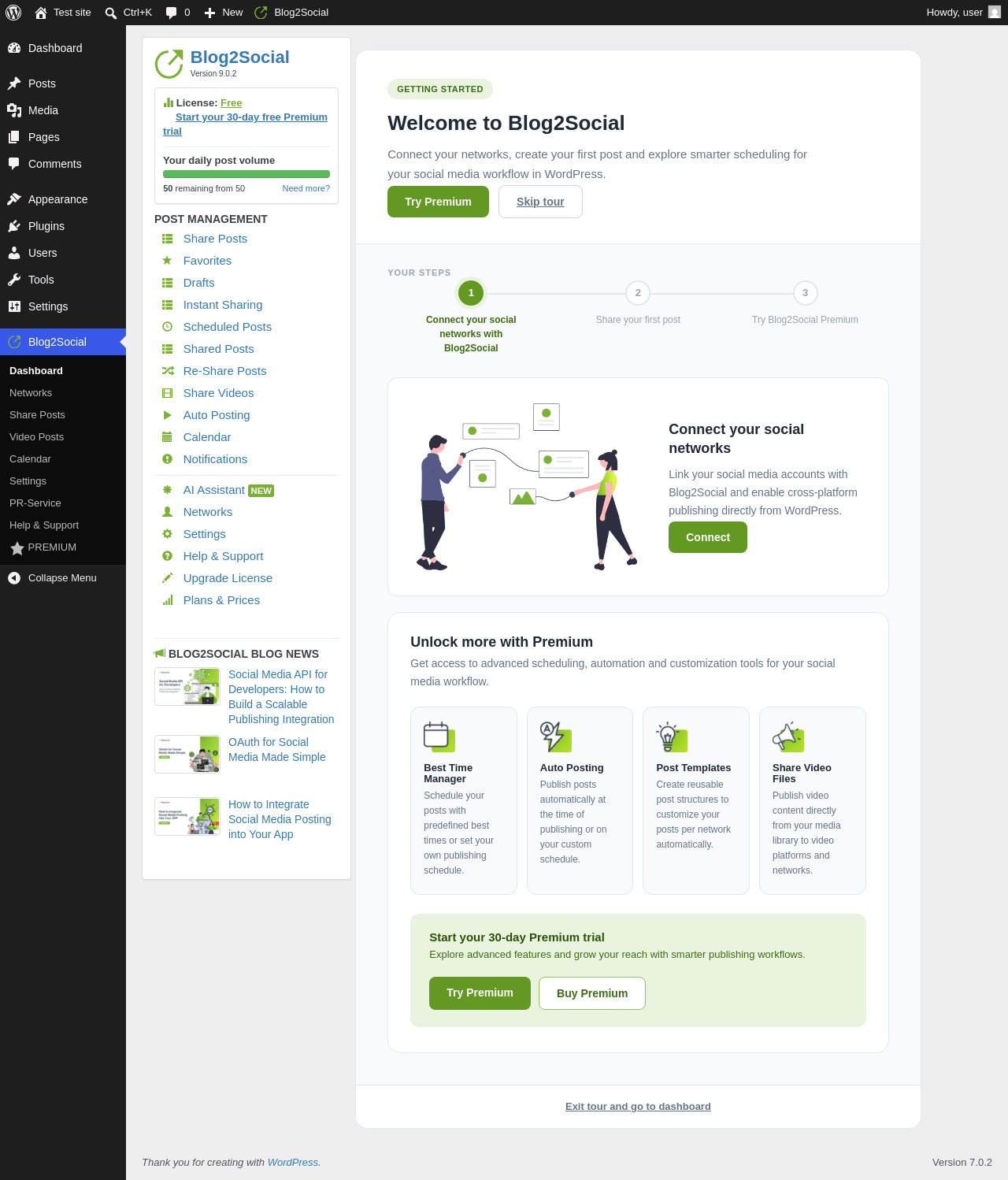The width and height of the screenshot is (1008, 1180).
Task: Click the Post Templates lightbulb icon
Action: click(671, 736)
